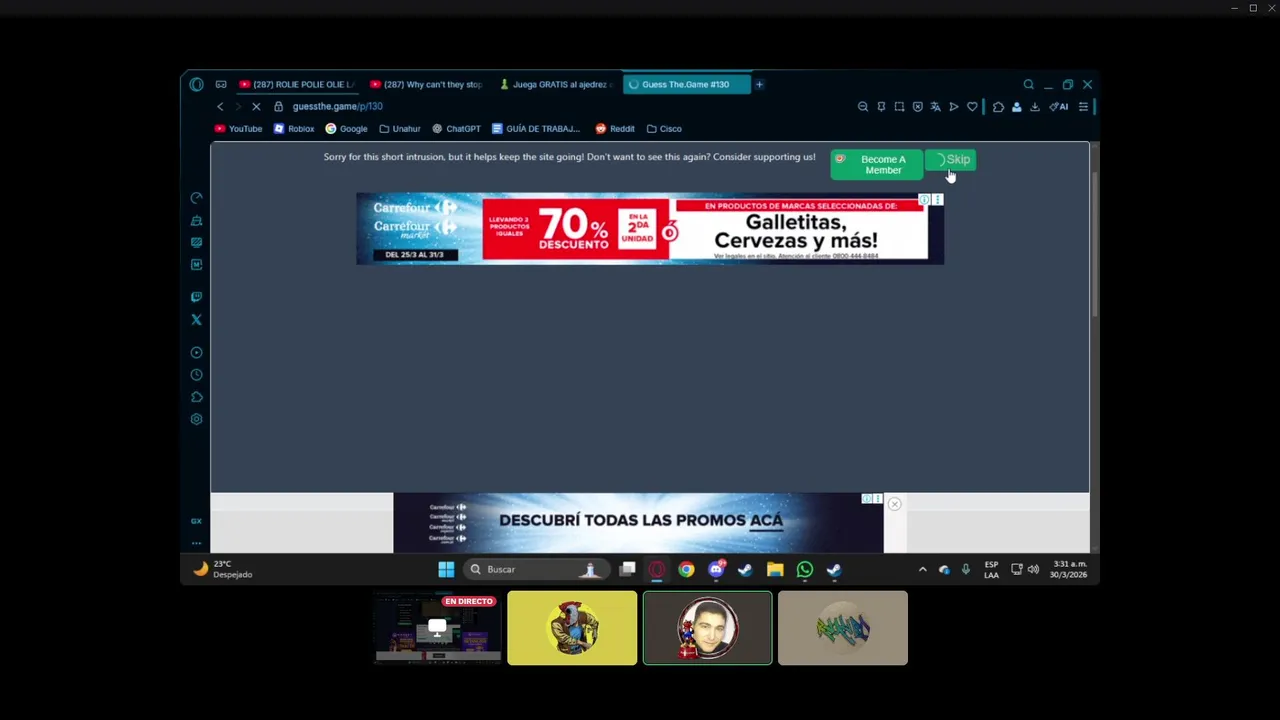The image size is (1280, 720).
Task: Open ad blocker shield icon
Action: [917, 107]
